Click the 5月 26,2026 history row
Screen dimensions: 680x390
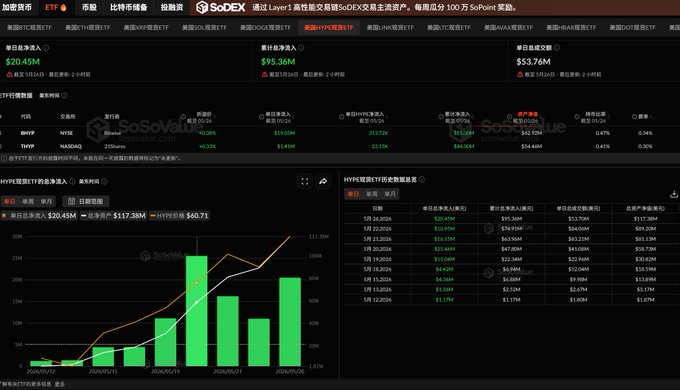(512, 219)
